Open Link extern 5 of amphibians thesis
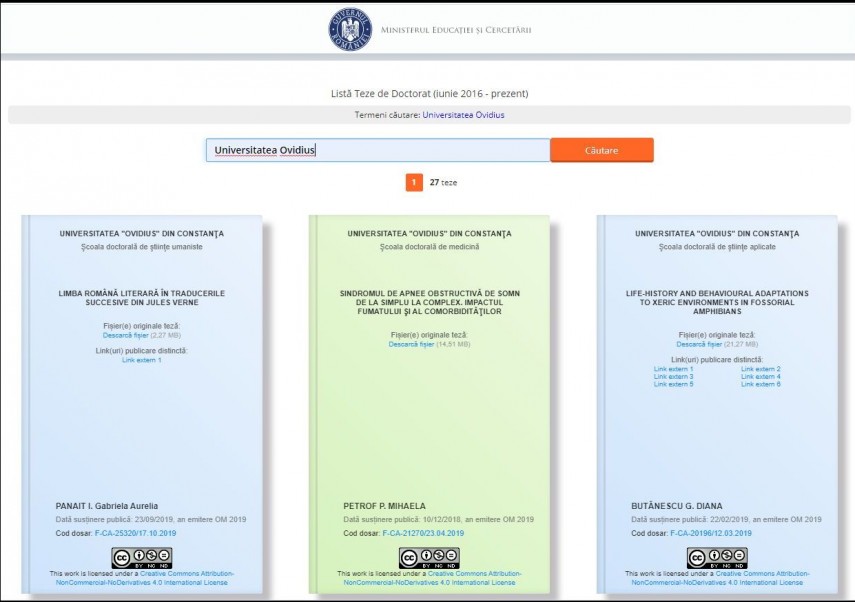855x602 pixels. [x=673, y=384]
